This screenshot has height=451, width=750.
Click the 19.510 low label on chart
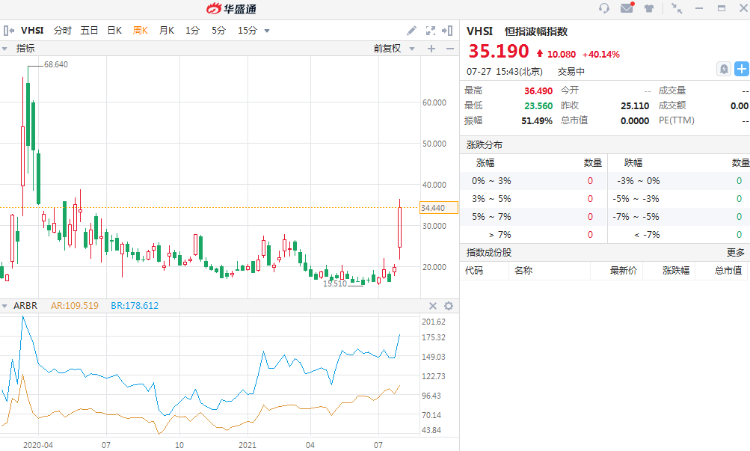335,284
